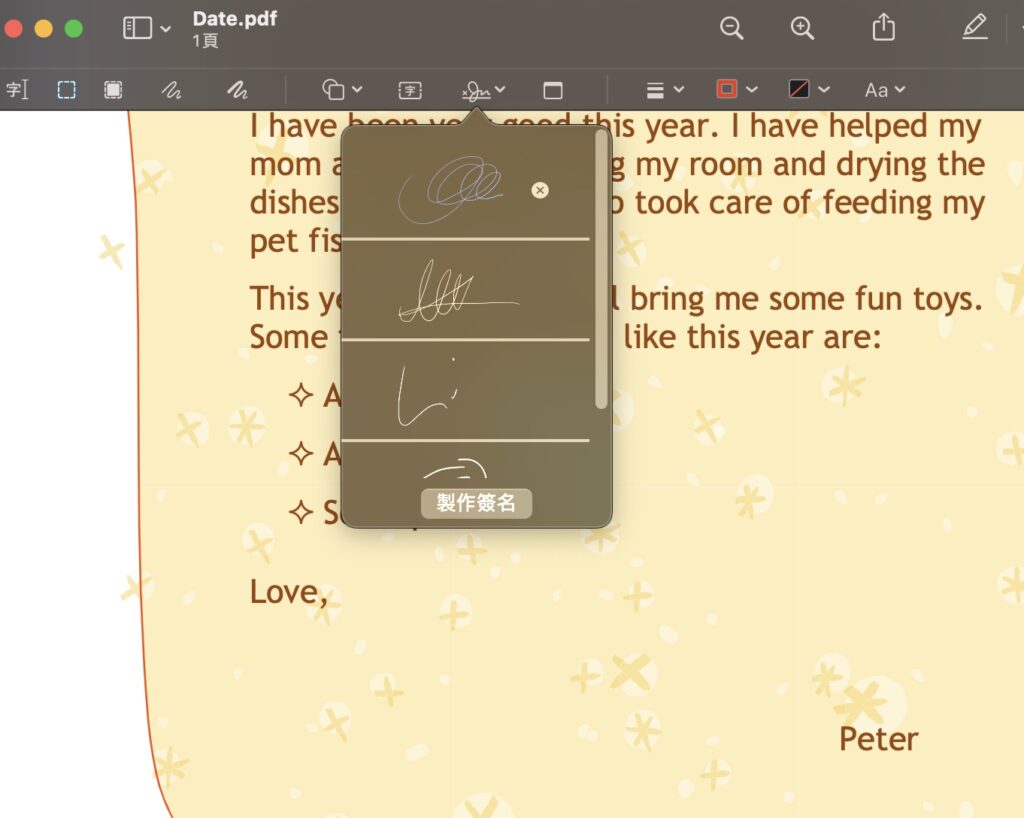The width and height of the screenshot is (1024, 818).
Task: Open the Share menu icon
Action: (883, 28)
